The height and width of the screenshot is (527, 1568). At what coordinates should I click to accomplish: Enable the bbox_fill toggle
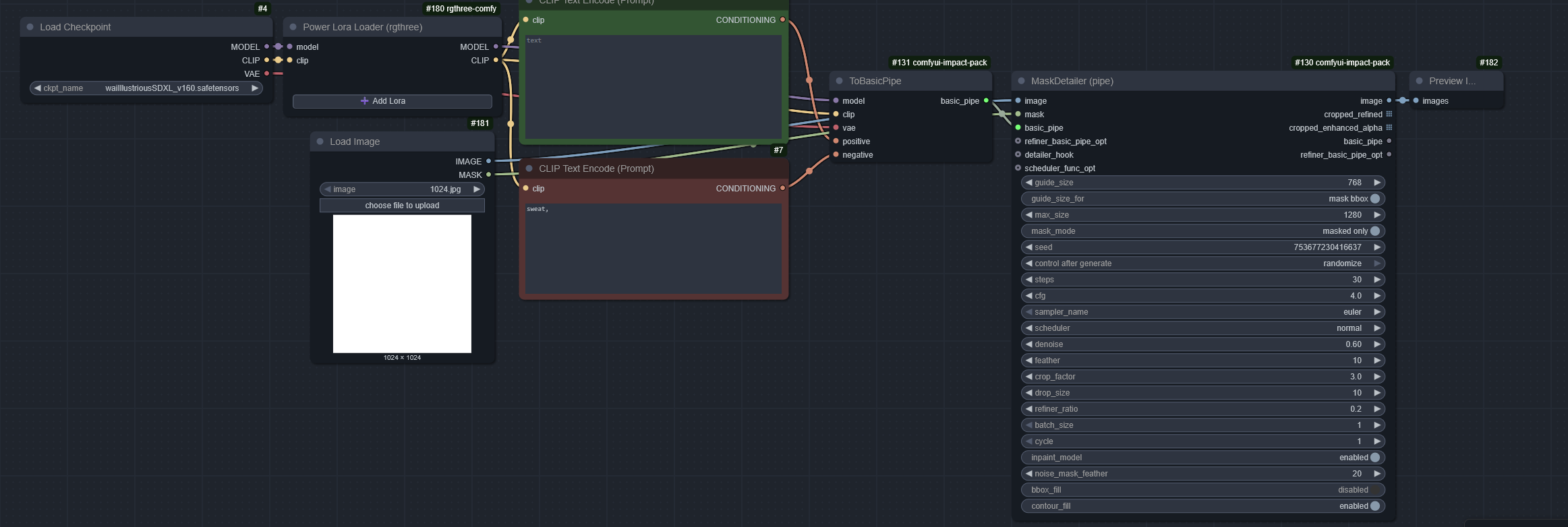pos(1374,490)
